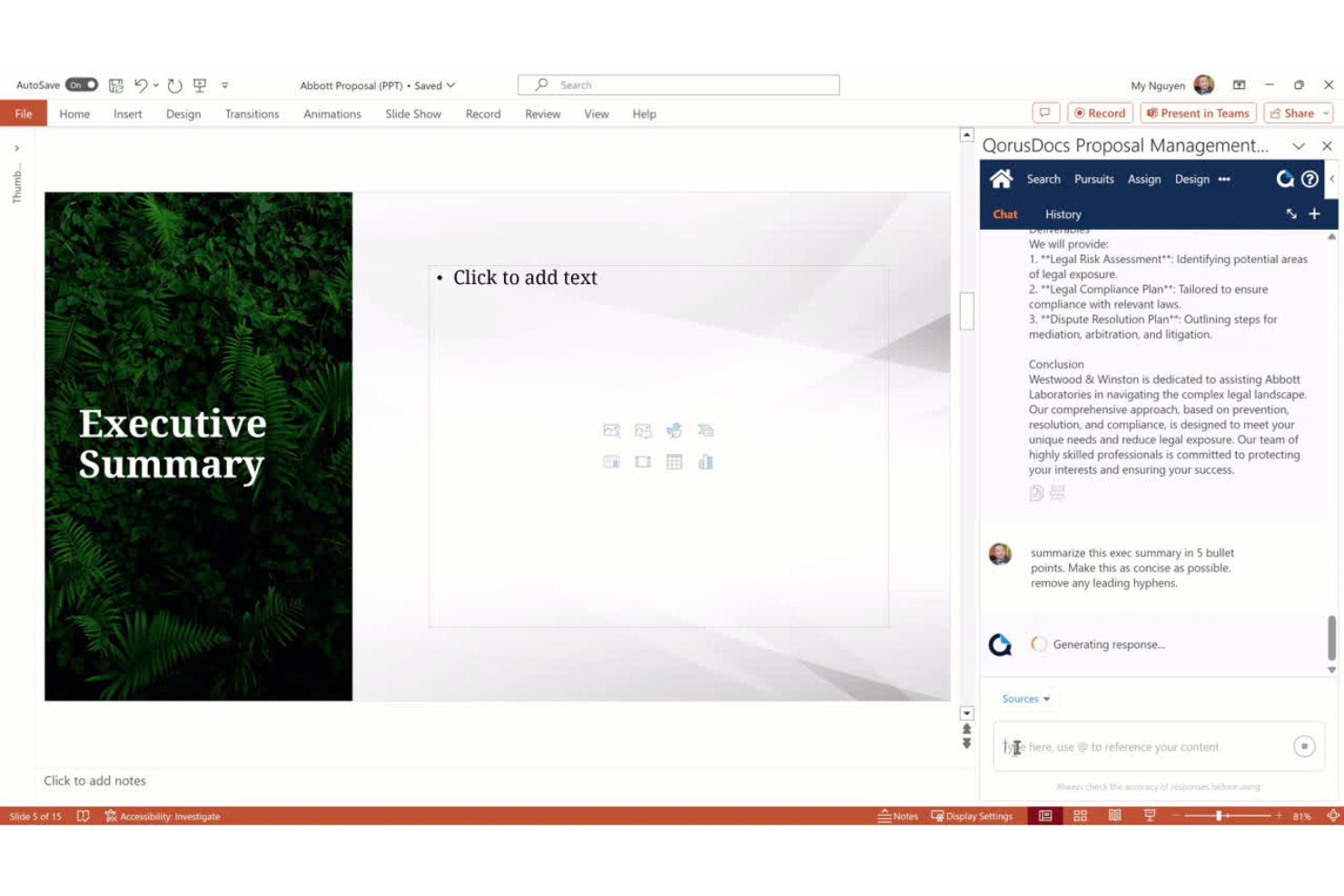The image size is (1344, 896).
Task: Insert a Chart via the placeholder icon
Action: point(706,462)
